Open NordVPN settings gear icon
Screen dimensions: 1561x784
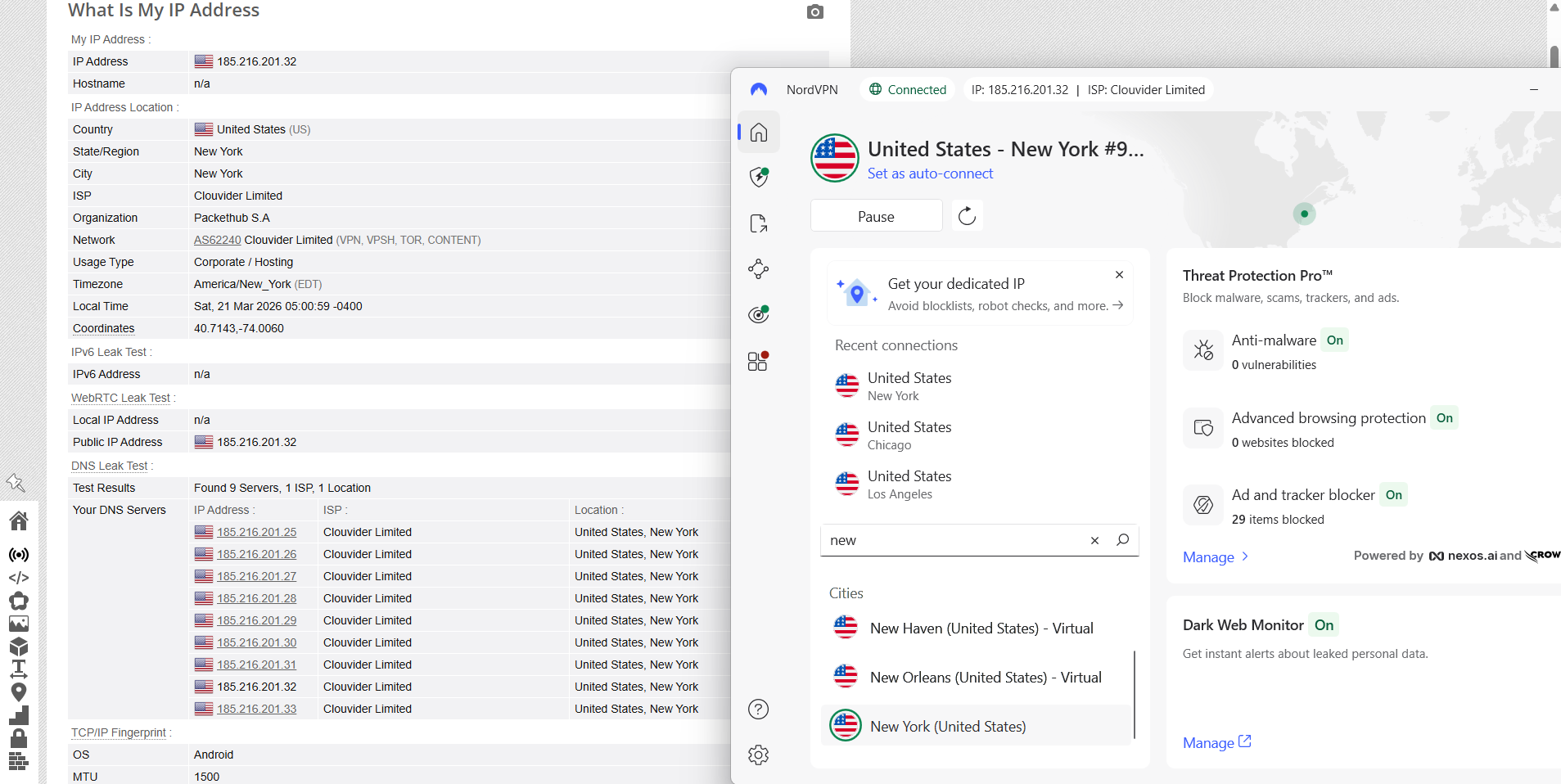[759, 755]
